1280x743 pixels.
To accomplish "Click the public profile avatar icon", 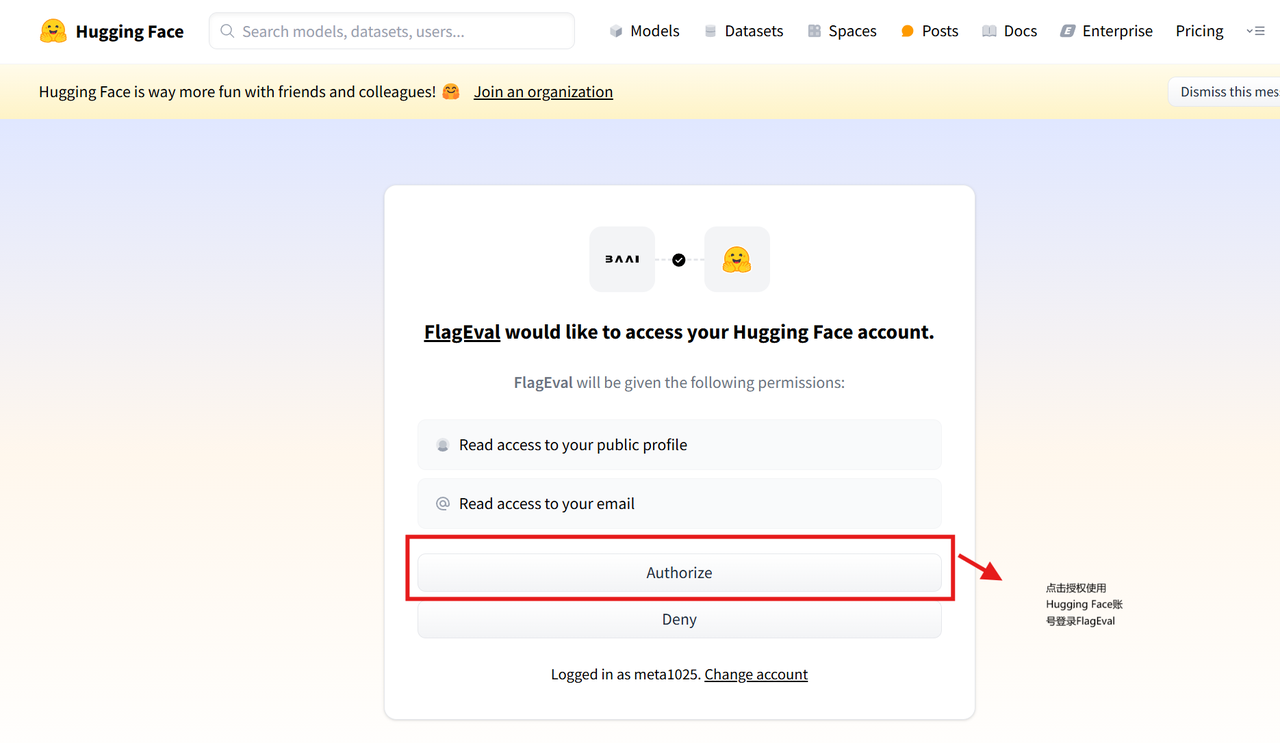I will [443, 445].
